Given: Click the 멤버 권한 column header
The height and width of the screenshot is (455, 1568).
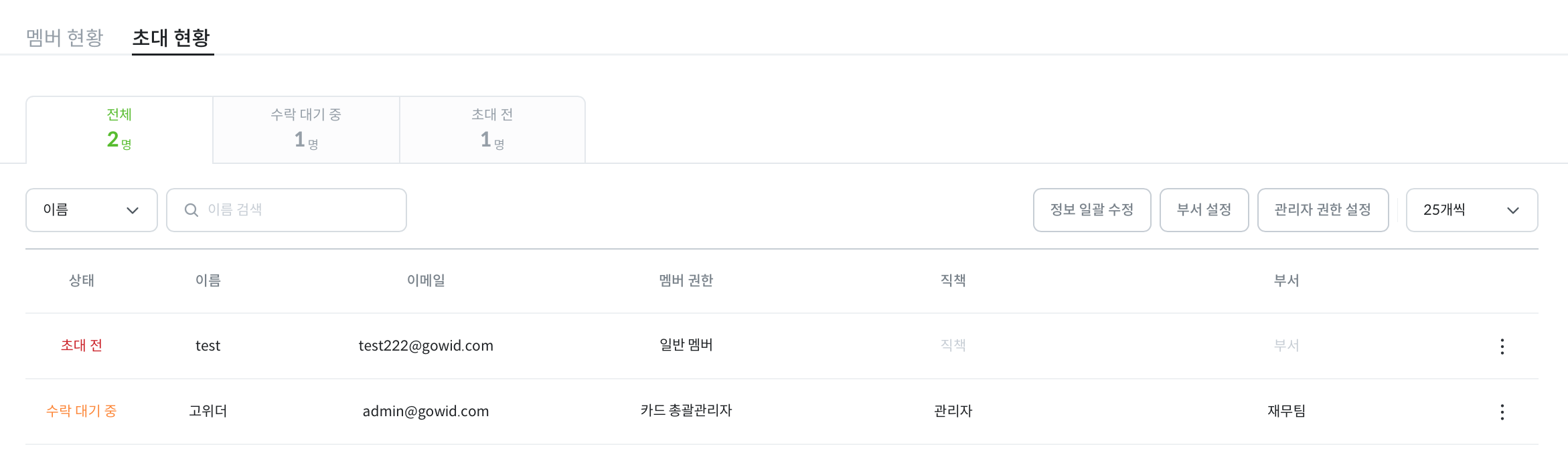Looking at the screenshot, I should pos(686,280).
